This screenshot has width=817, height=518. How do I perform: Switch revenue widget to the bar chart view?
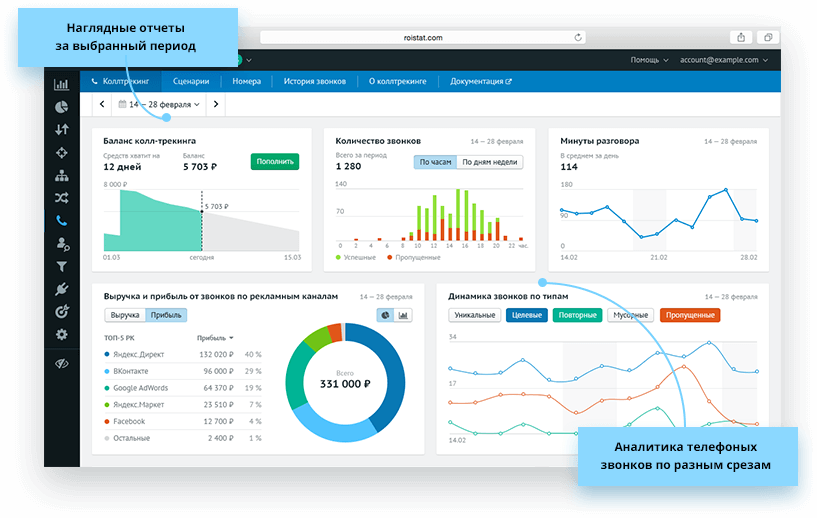[x=404, y=315]
